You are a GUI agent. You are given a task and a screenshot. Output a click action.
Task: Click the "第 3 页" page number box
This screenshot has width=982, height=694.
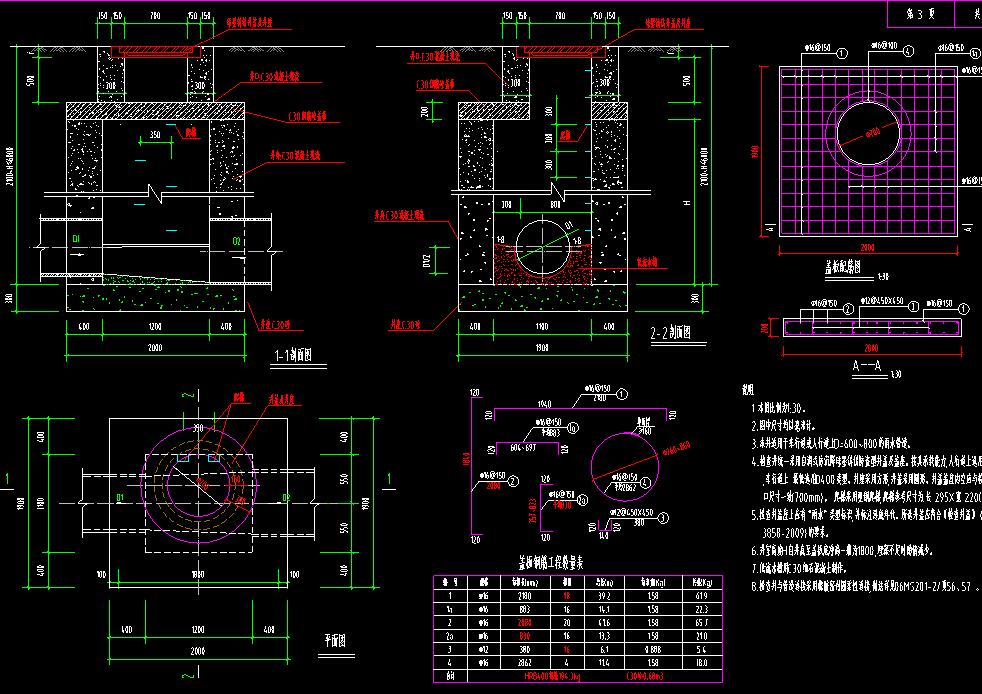[x=921, y=14]
